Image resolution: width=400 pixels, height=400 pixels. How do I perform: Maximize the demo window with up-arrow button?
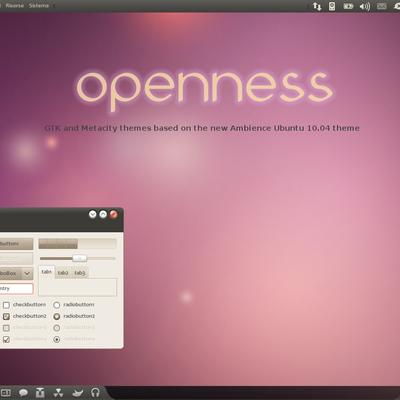[103, 214]
